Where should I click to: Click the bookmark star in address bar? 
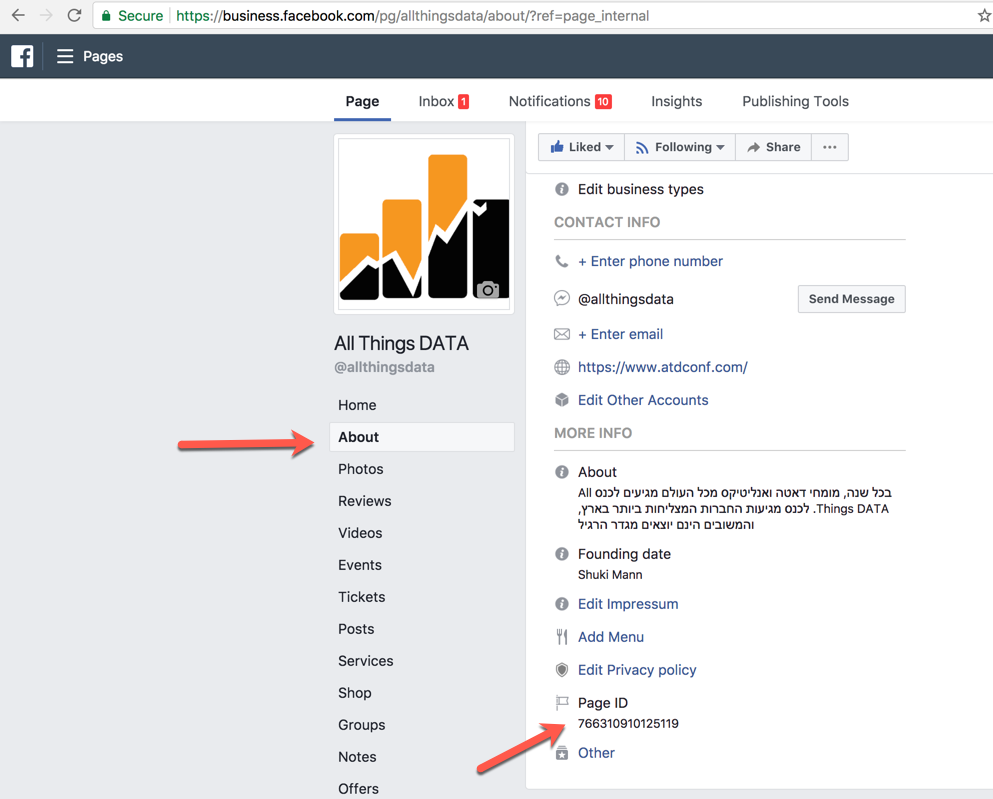(x=984, y=15)
